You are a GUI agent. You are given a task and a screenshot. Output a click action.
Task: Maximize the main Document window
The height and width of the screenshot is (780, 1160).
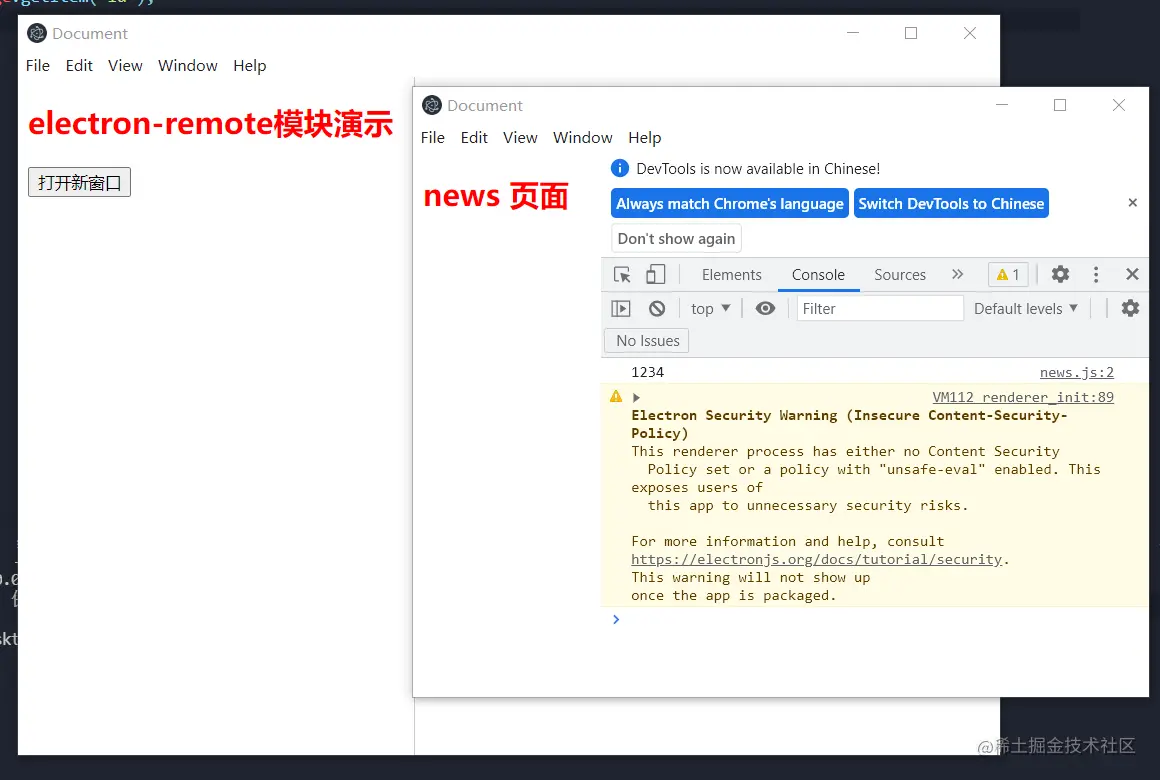(x=911, y=33)
